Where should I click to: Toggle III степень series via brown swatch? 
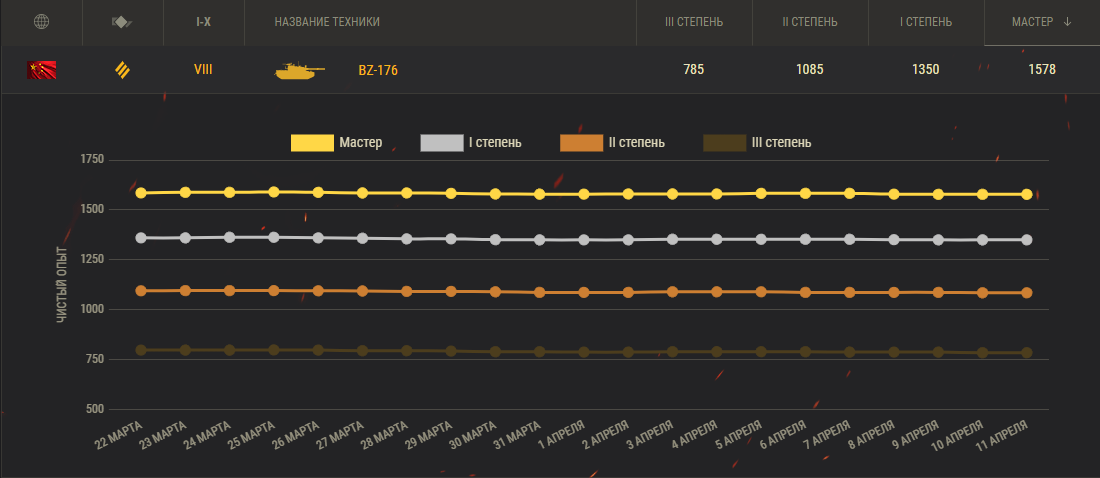coord(725,143)
